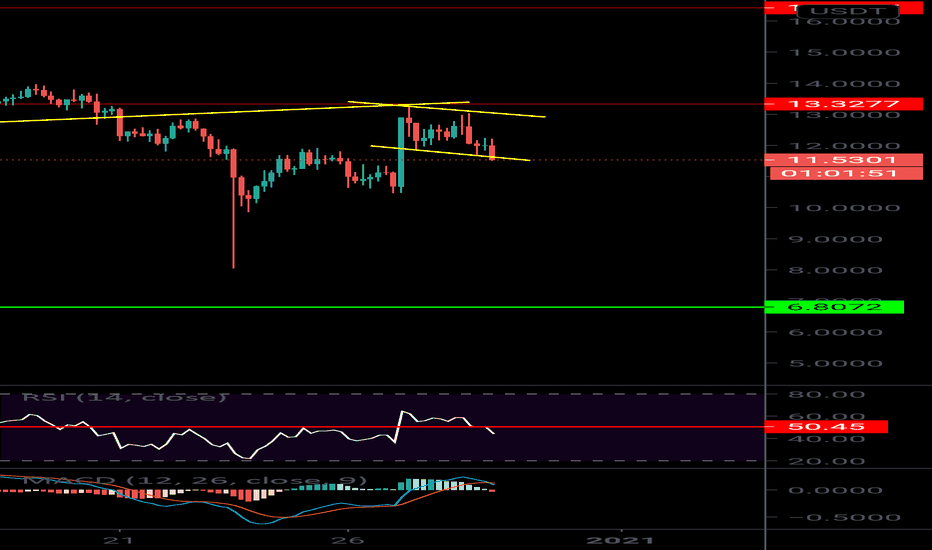This screenshot has width=932, height=550.
Task: Select the upper descending yellow channel line
Action: (x=446, y=109)
